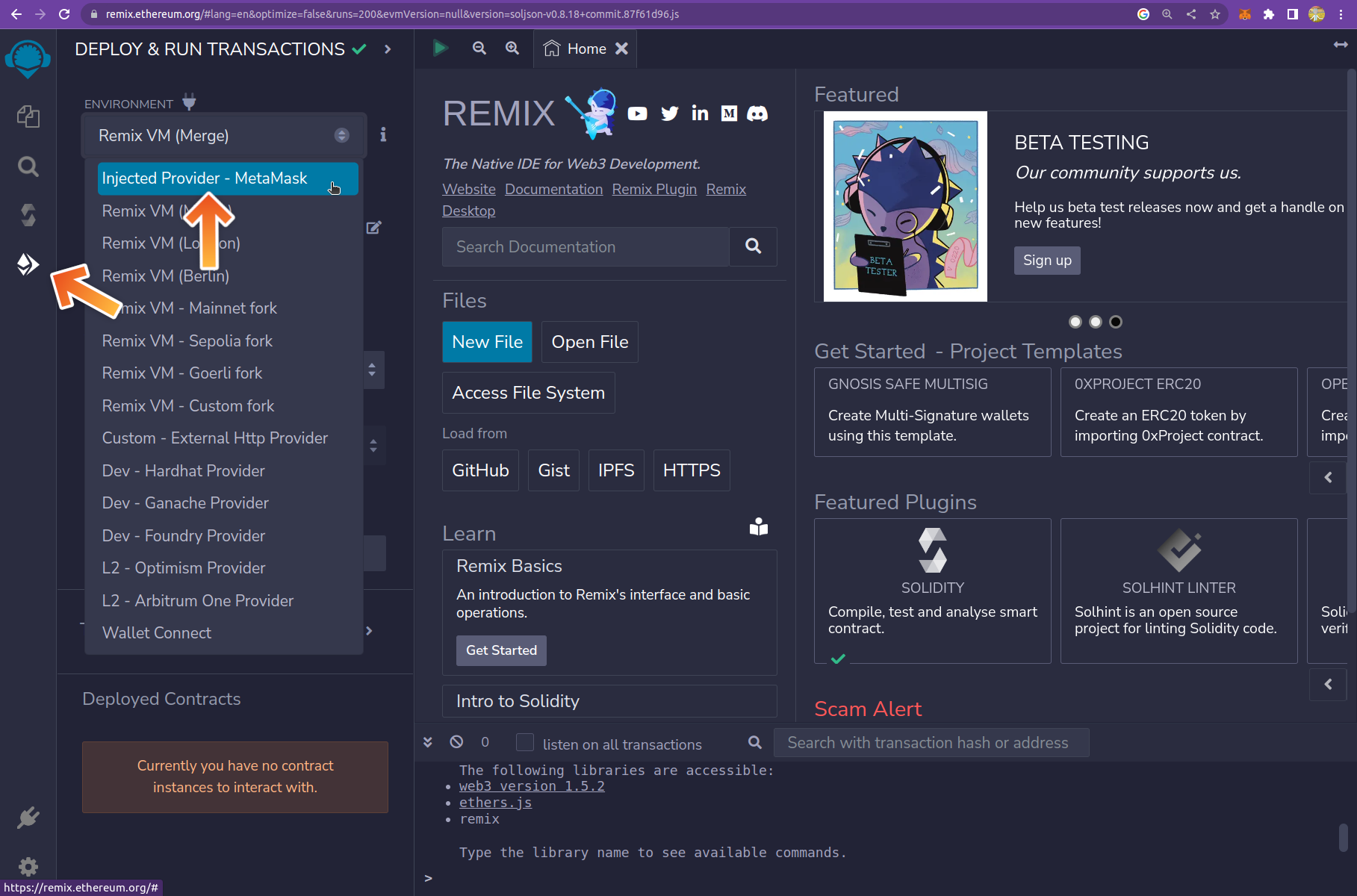The height and width of the screenshot is (896, 1357).
Task: Open the Documentation link
Action: pos(553,190)
